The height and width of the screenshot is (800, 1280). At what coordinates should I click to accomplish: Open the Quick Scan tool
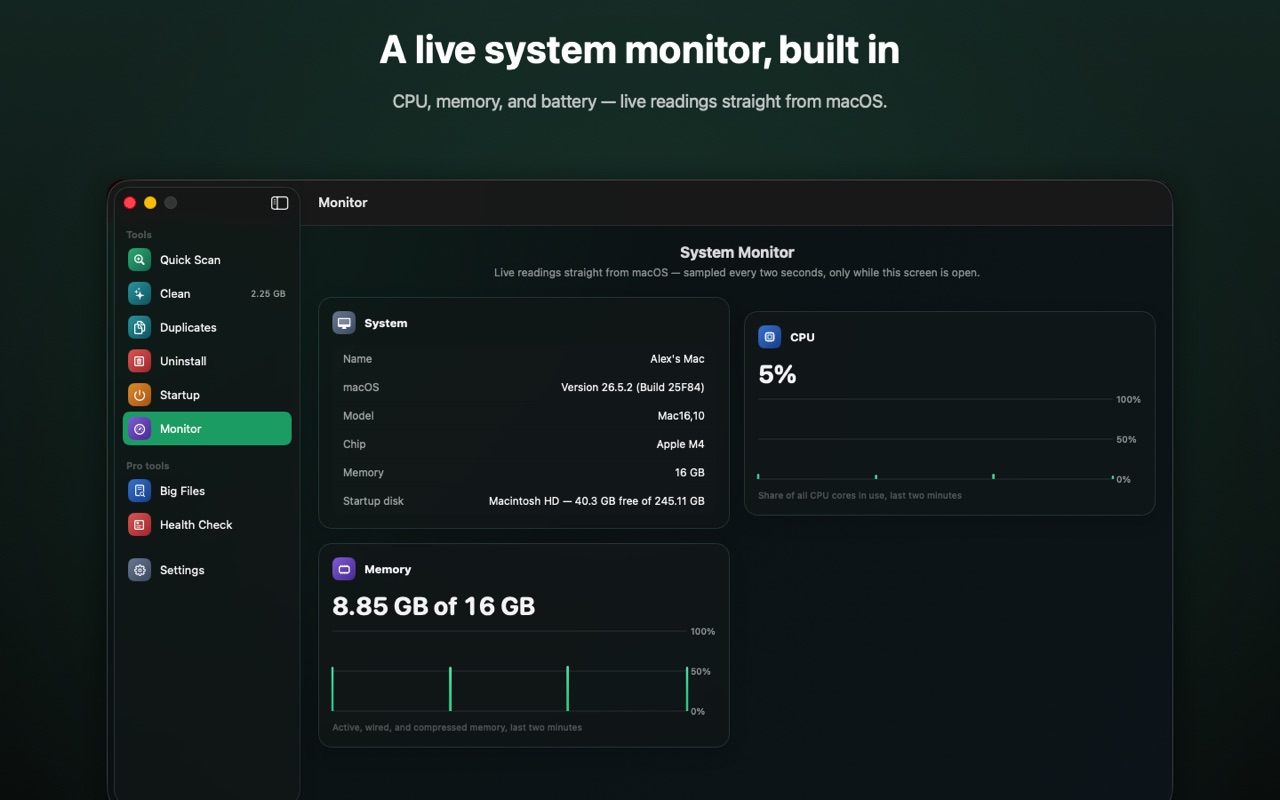(207, 260)
